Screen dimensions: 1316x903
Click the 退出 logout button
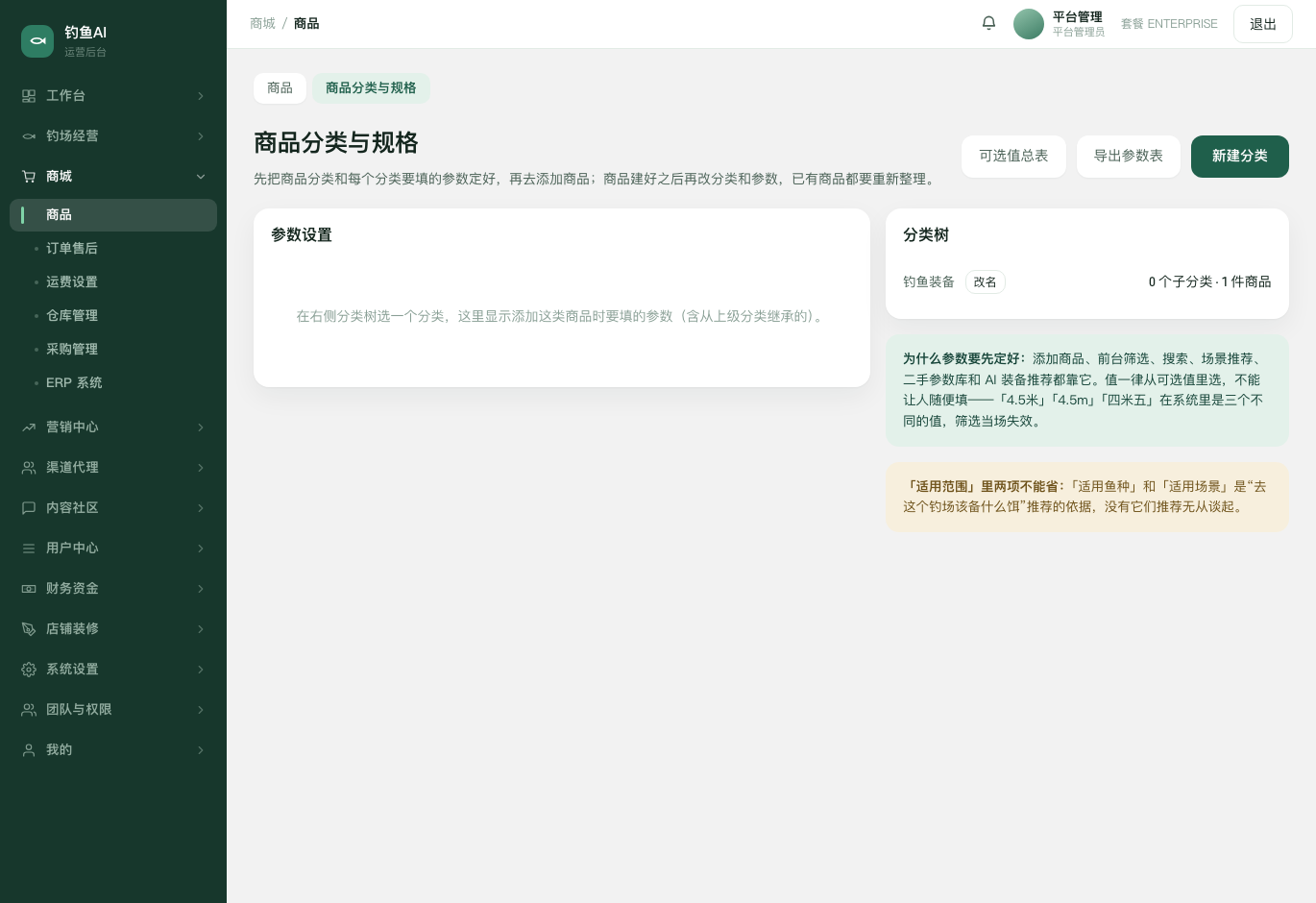coord(1263,24)
